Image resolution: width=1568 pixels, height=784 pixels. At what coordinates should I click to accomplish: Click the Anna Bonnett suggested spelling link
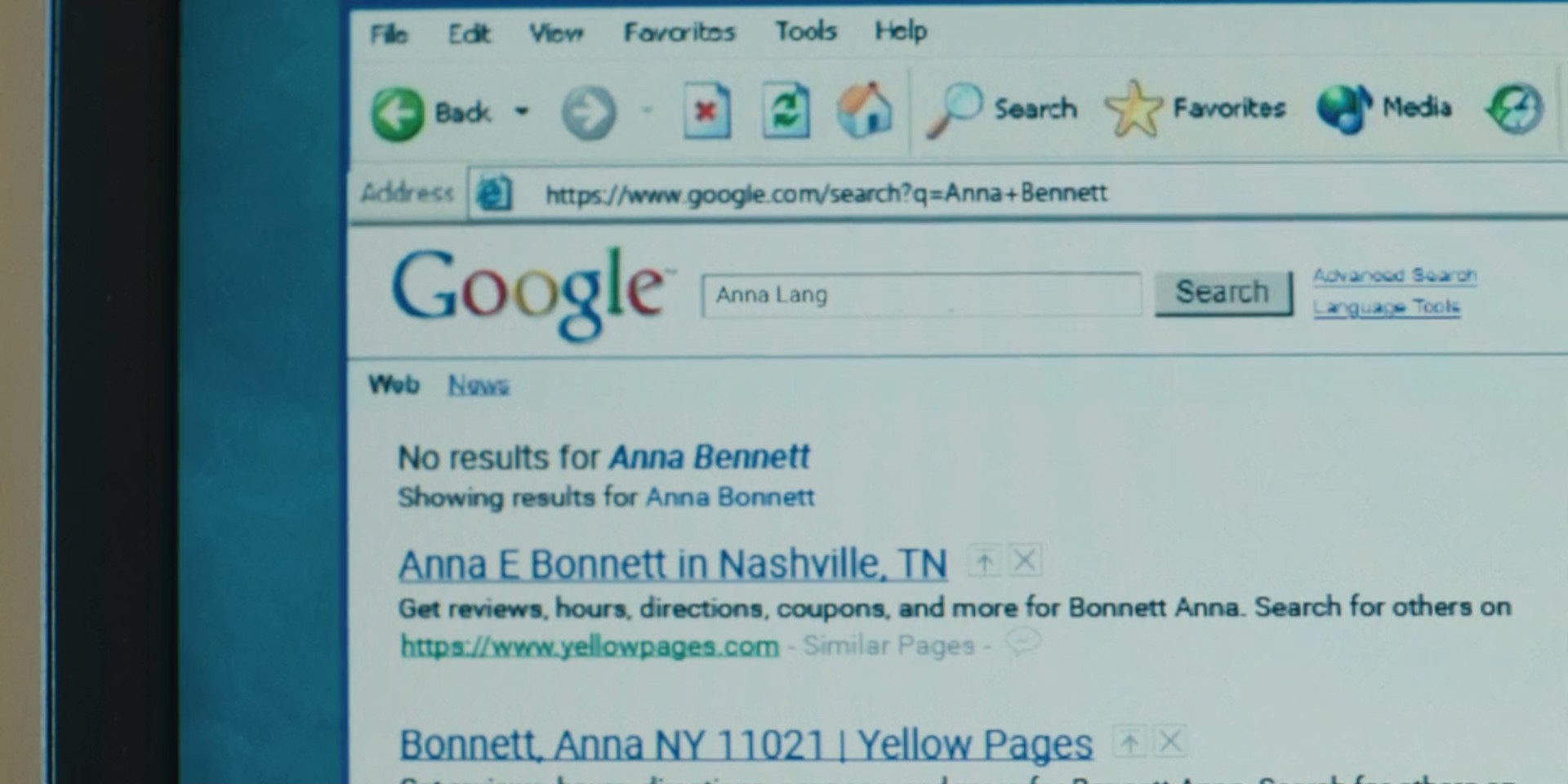[730, 497]
